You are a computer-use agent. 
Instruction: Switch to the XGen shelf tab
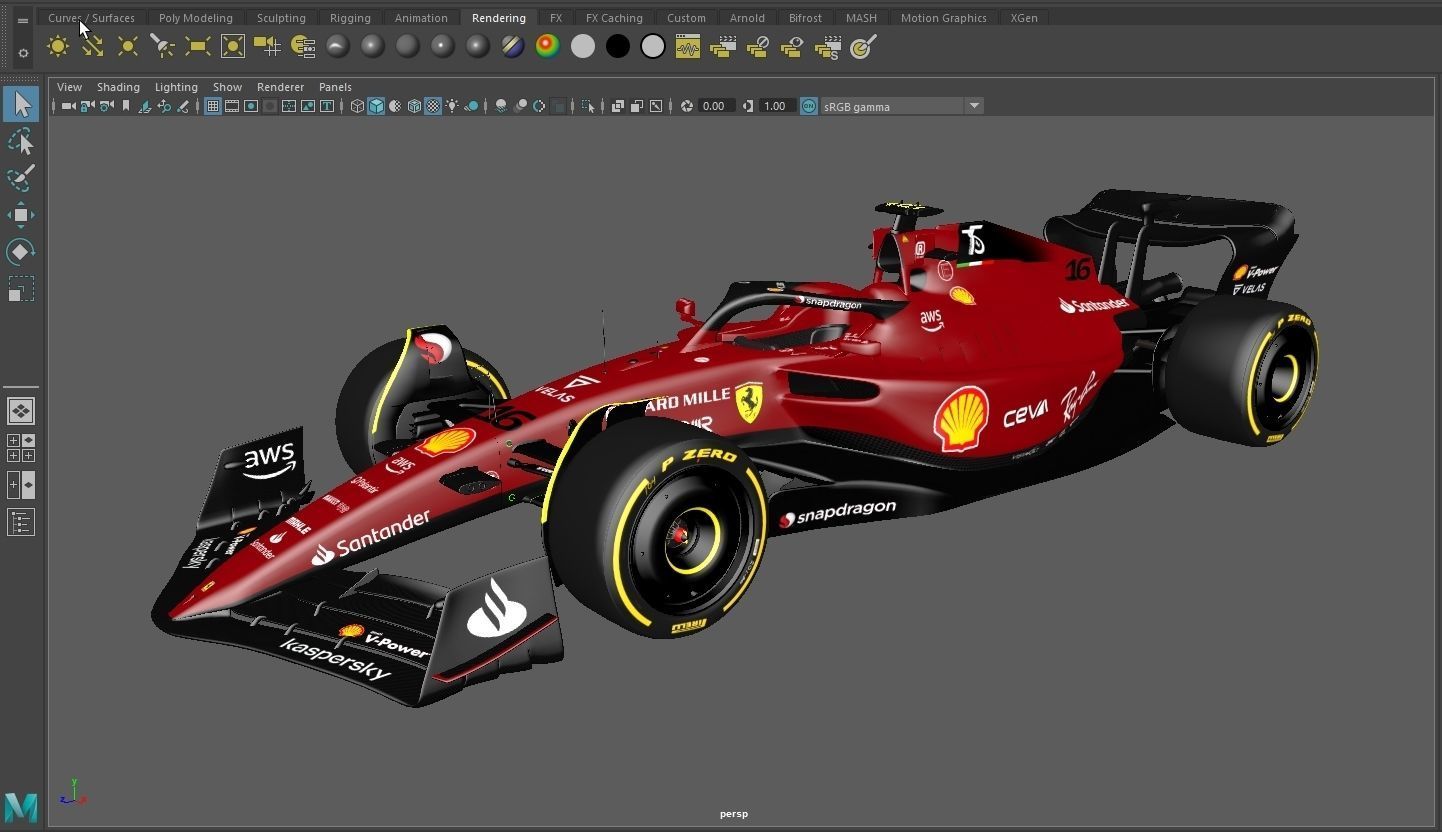pyautogui.click(x=1023, y=18)
